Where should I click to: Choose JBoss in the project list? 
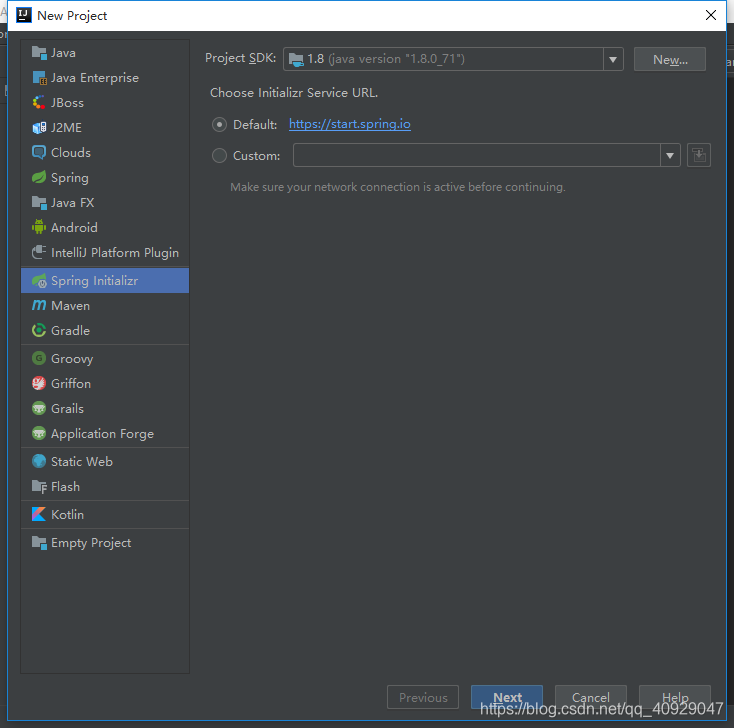[67, 103]
